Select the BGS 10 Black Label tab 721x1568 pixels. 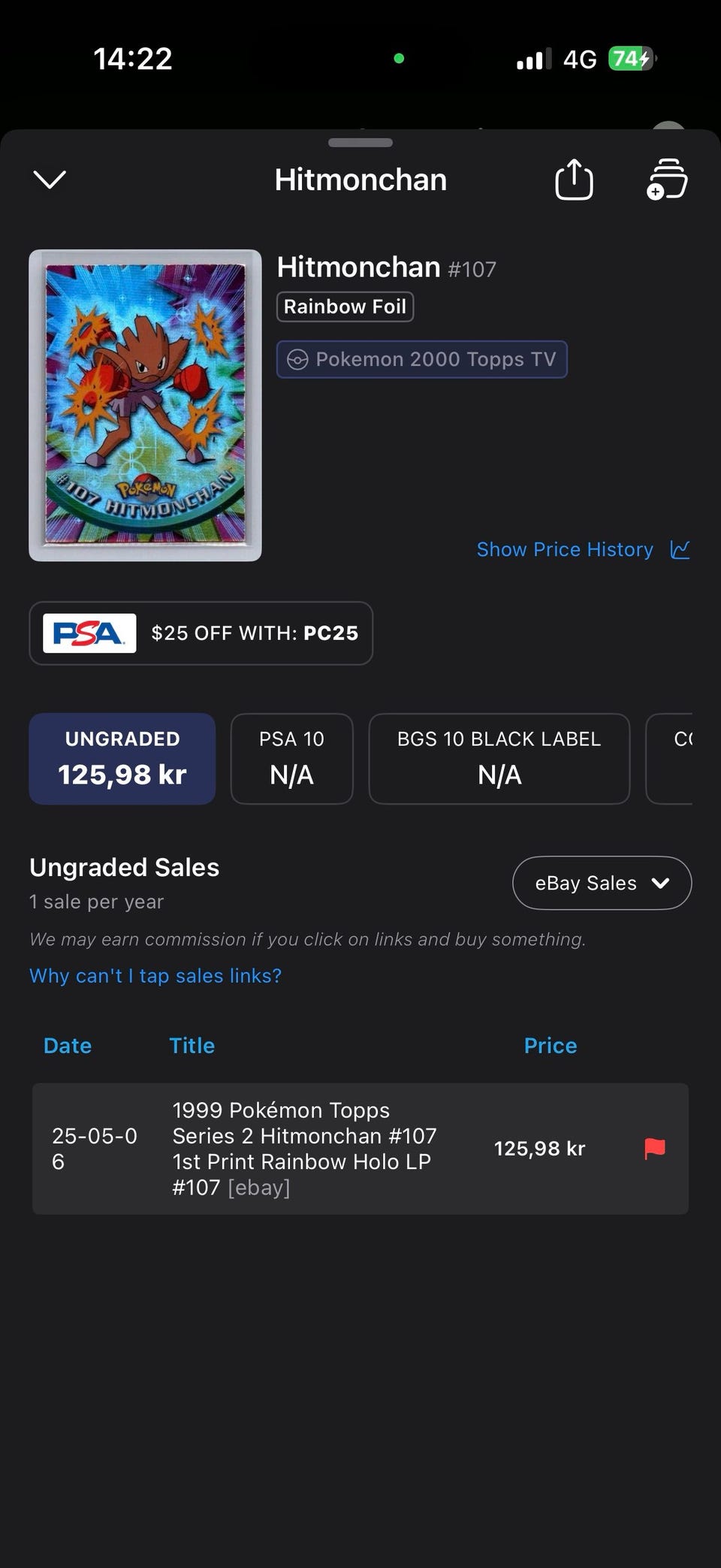(499, 759)
